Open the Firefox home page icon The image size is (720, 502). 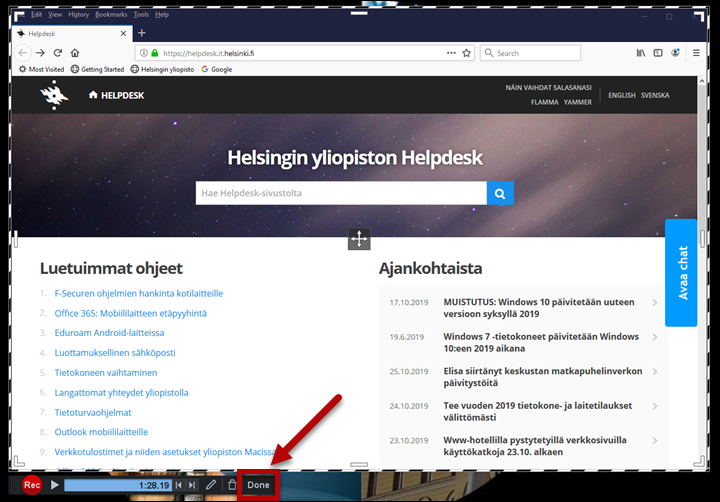75,53
